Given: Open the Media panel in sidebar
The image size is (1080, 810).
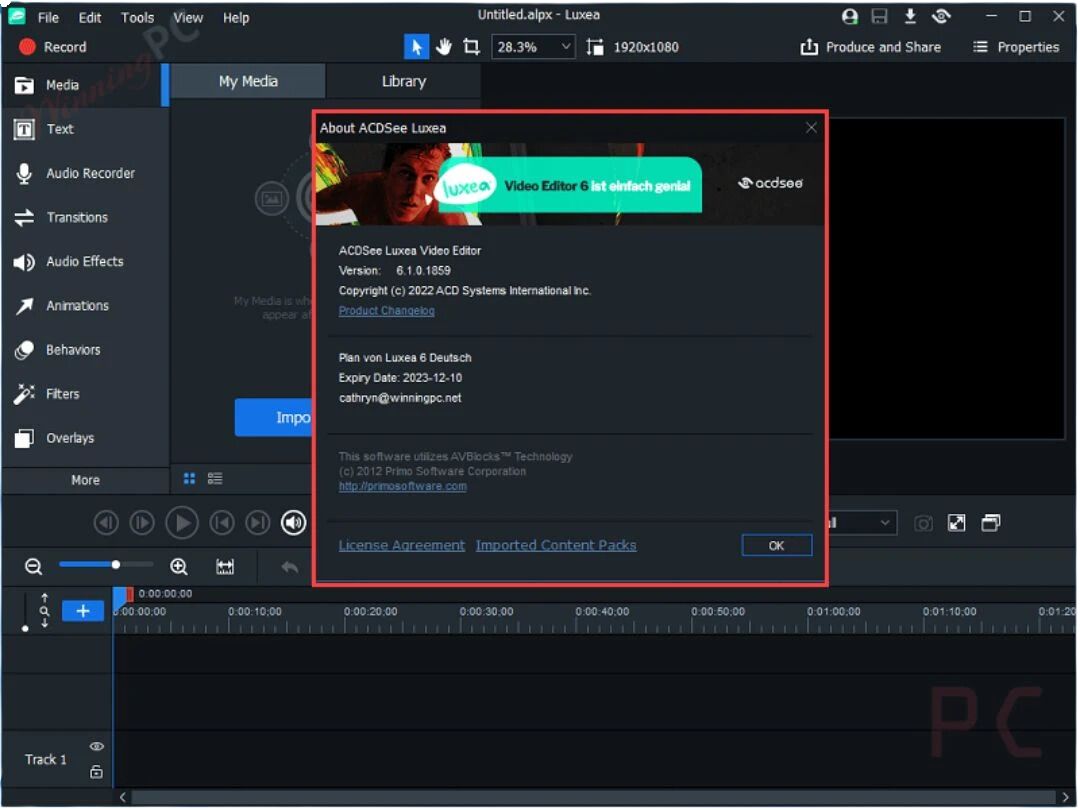Looking at the screenshot, I should (x=83, y=85).
